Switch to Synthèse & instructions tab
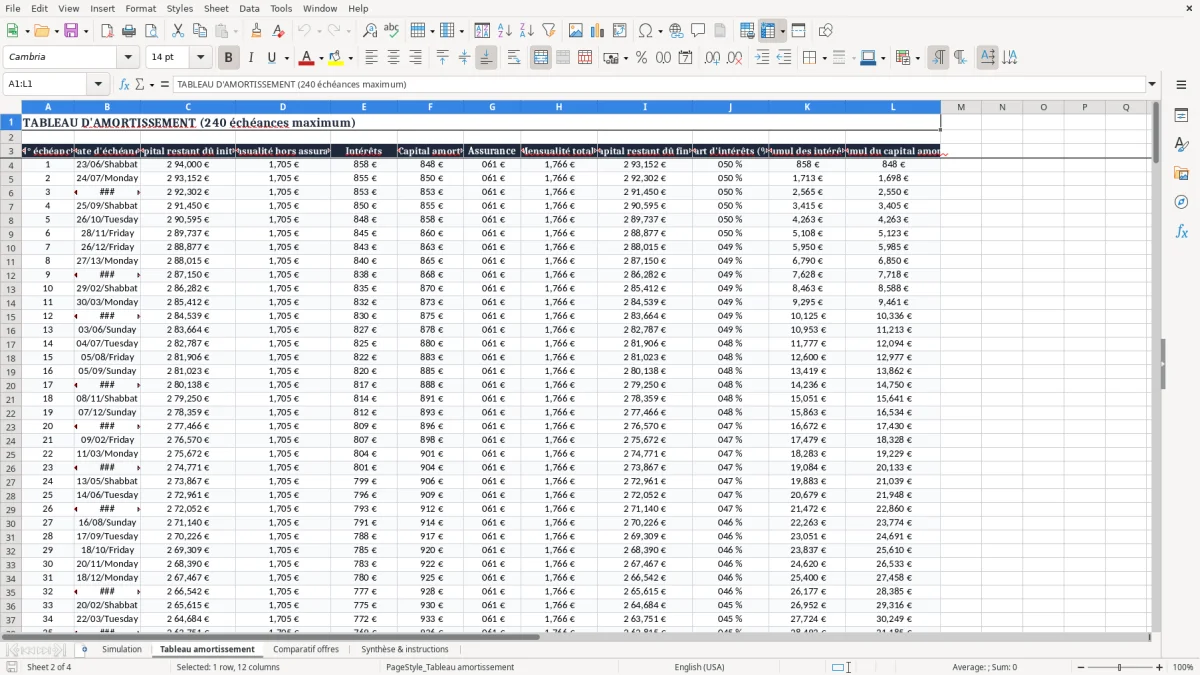 click(x=405, y=649)
